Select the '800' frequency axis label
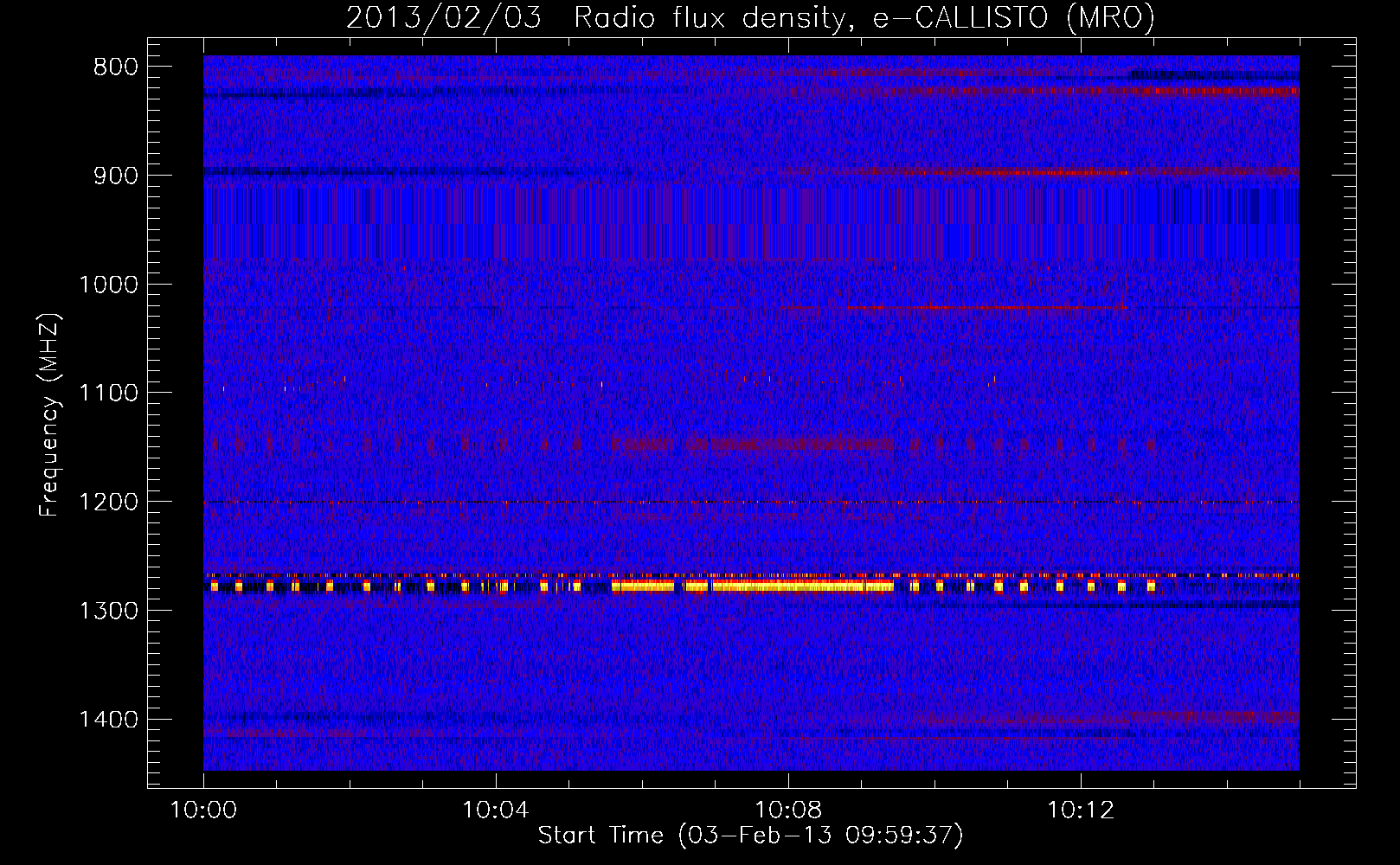 point(115,67)
